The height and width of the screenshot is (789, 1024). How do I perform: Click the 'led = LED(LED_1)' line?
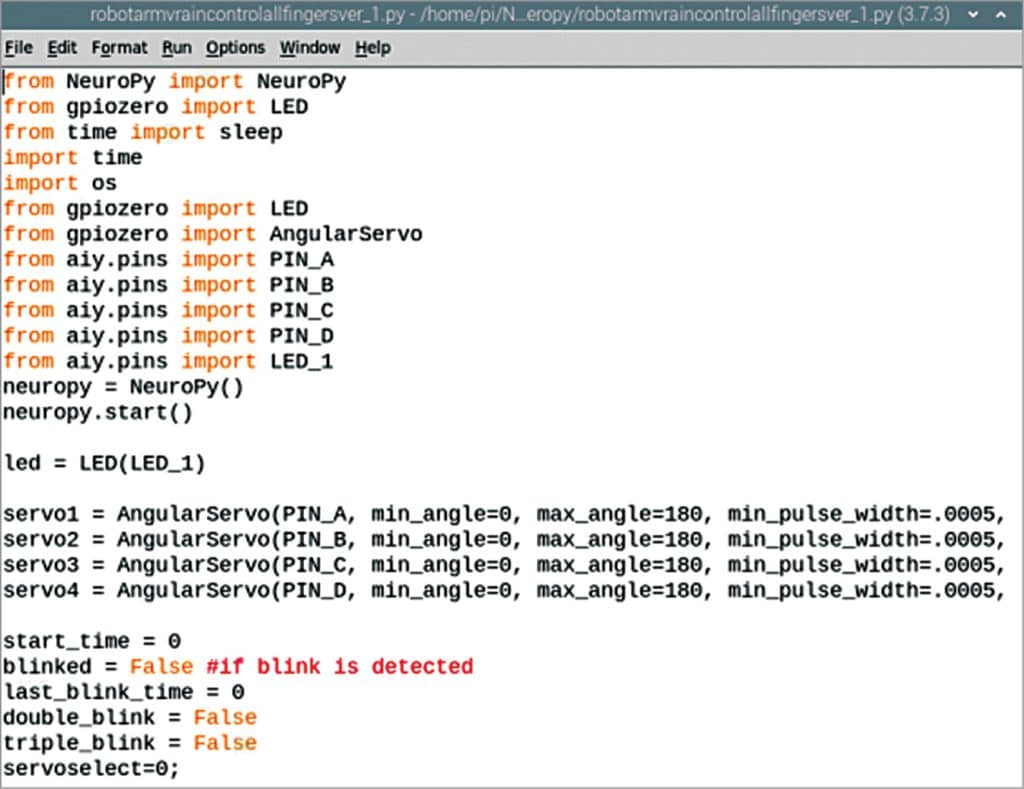tap(104, 463)
